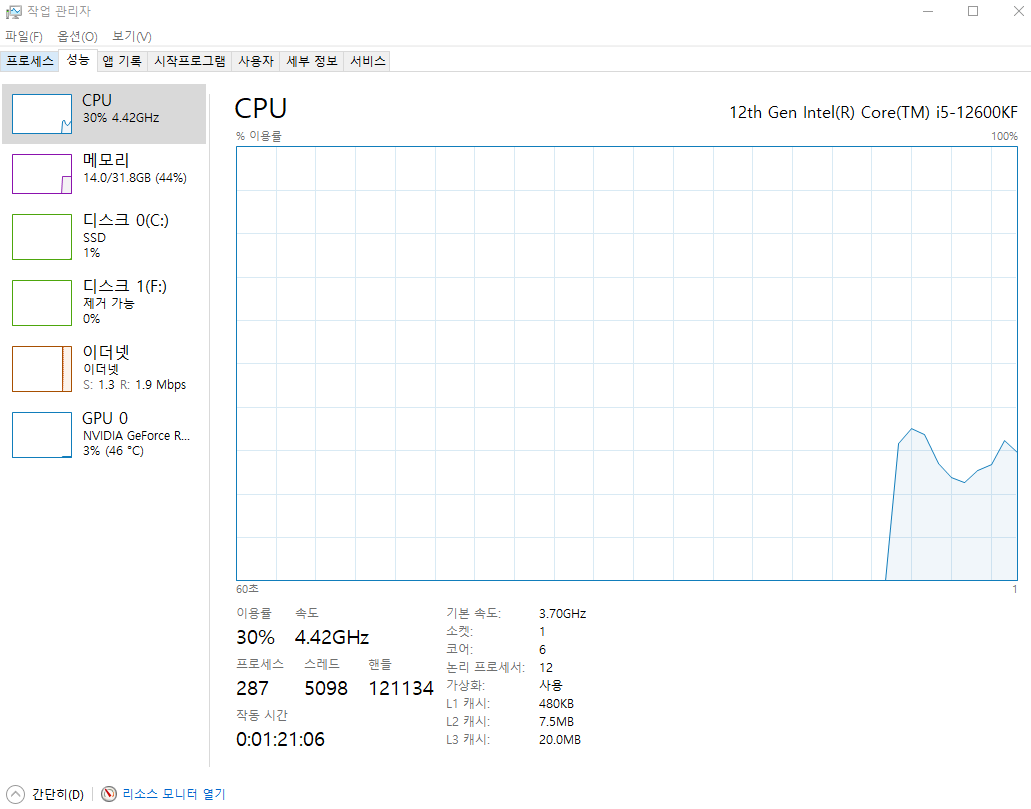The height and width of the screenshot is (809, 1031).
Task: Click the 논리 프로세서 value 12
Action: click(546, 668)
